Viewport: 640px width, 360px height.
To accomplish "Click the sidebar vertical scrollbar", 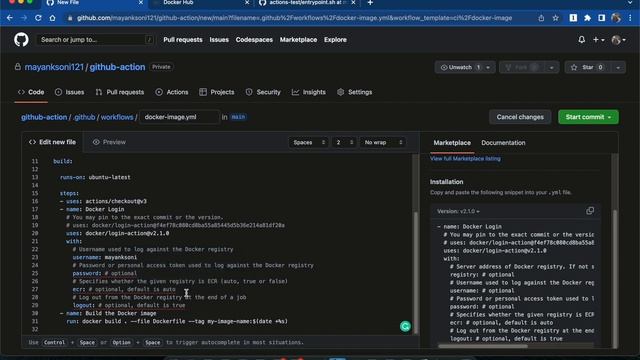I will 615,278.
